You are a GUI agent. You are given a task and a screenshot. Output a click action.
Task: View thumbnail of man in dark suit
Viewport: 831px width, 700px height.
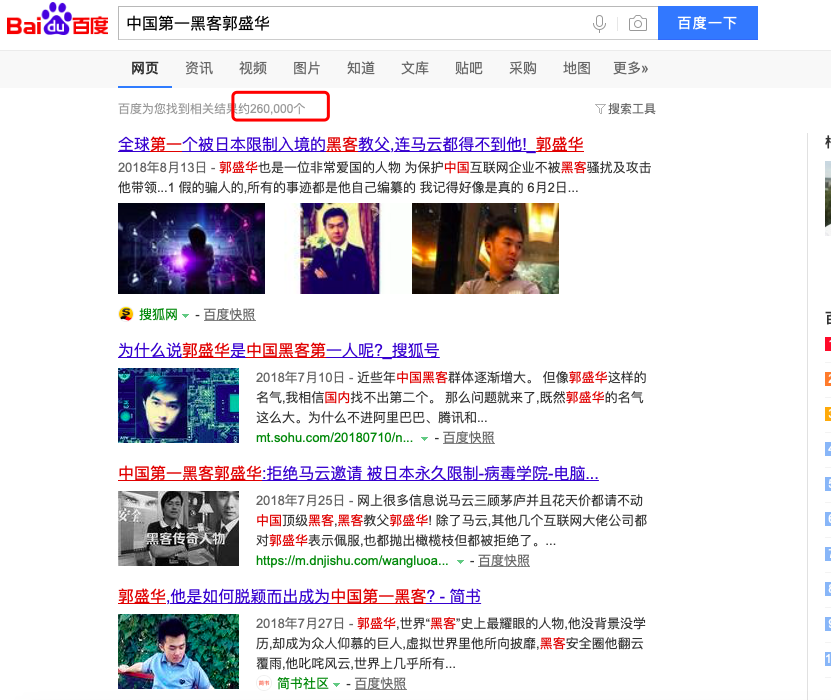coord(340,249)
